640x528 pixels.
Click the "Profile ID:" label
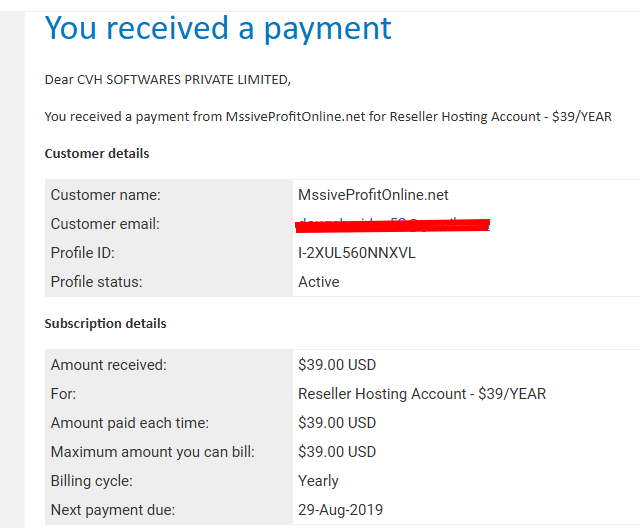[82, 253]
